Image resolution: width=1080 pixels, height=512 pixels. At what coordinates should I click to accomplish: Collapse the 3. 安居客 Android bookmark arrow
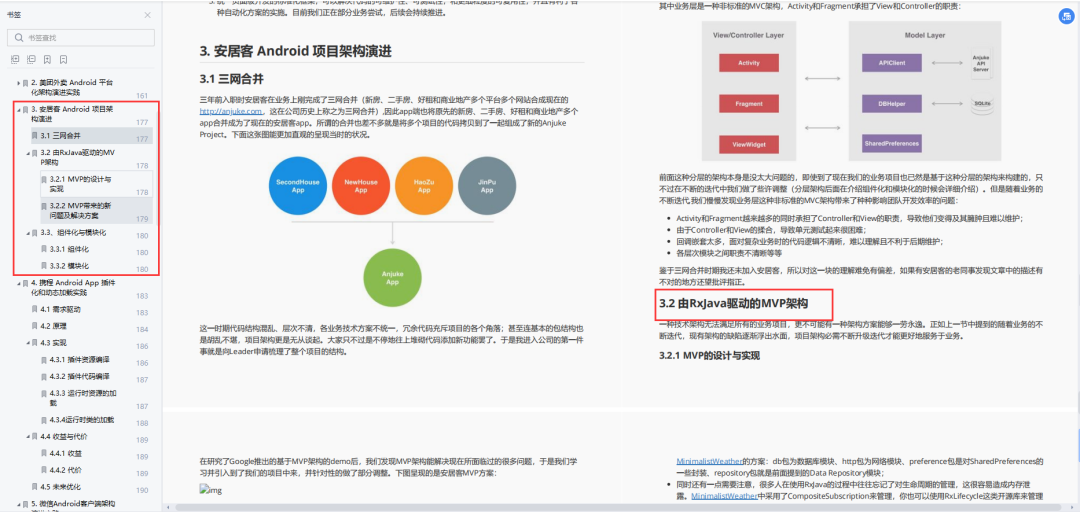click(18, 110)
